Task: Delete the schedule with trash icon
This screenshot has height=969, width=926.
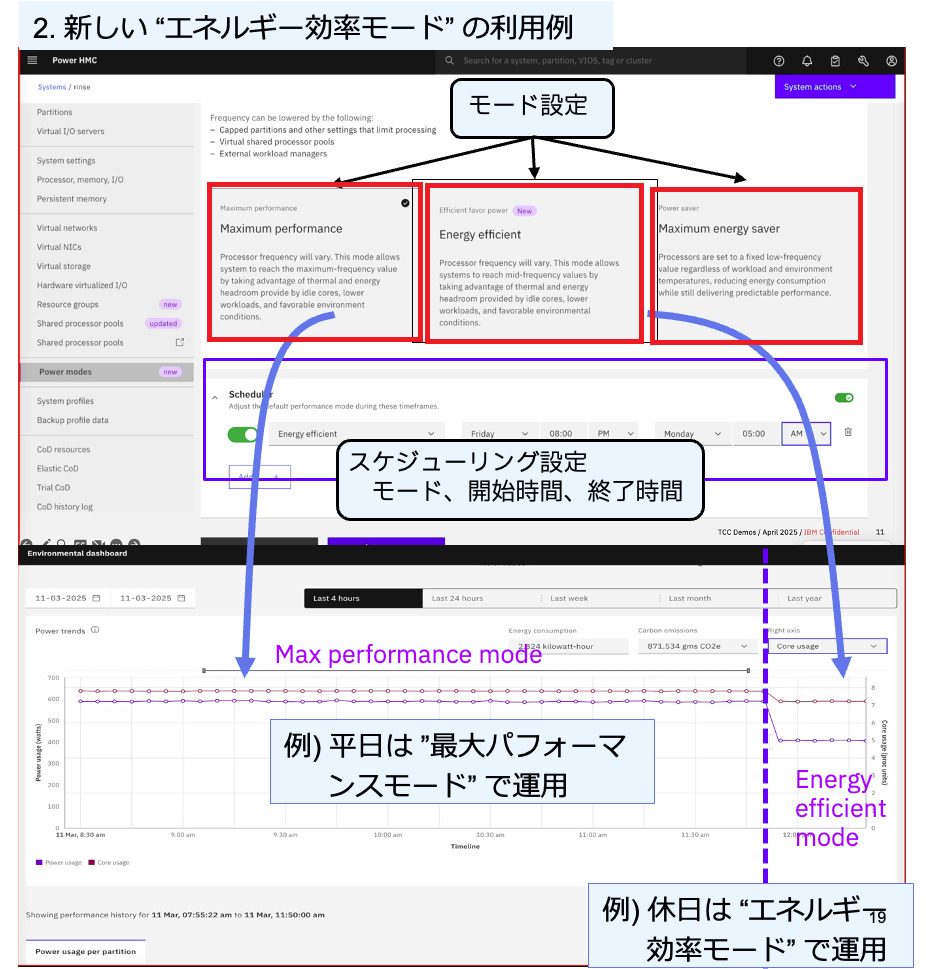Action: coord(848,432)
